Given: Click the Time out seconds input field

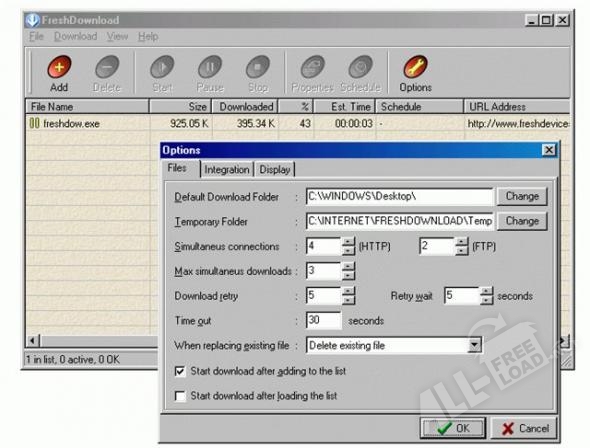Looking at the screenshot, I should pos(323,320).
